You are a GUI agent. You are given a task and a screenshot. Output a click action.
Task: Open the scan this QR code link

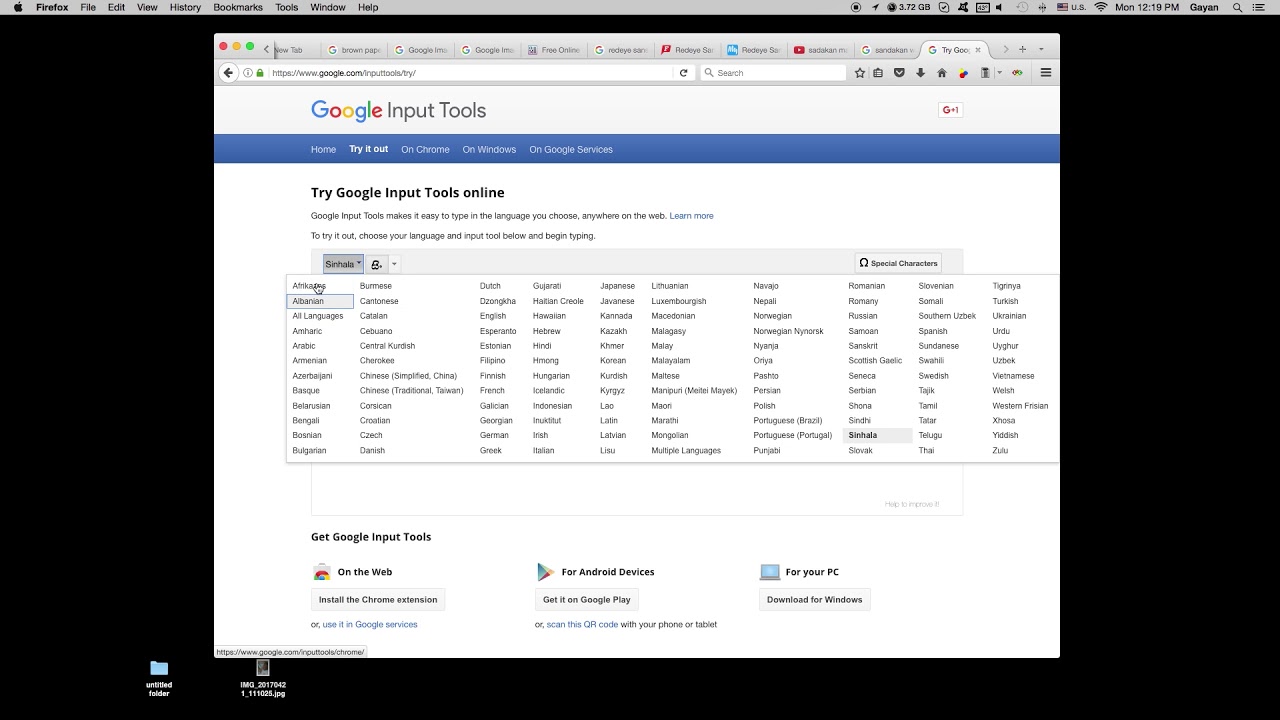[x=582, y=624]
